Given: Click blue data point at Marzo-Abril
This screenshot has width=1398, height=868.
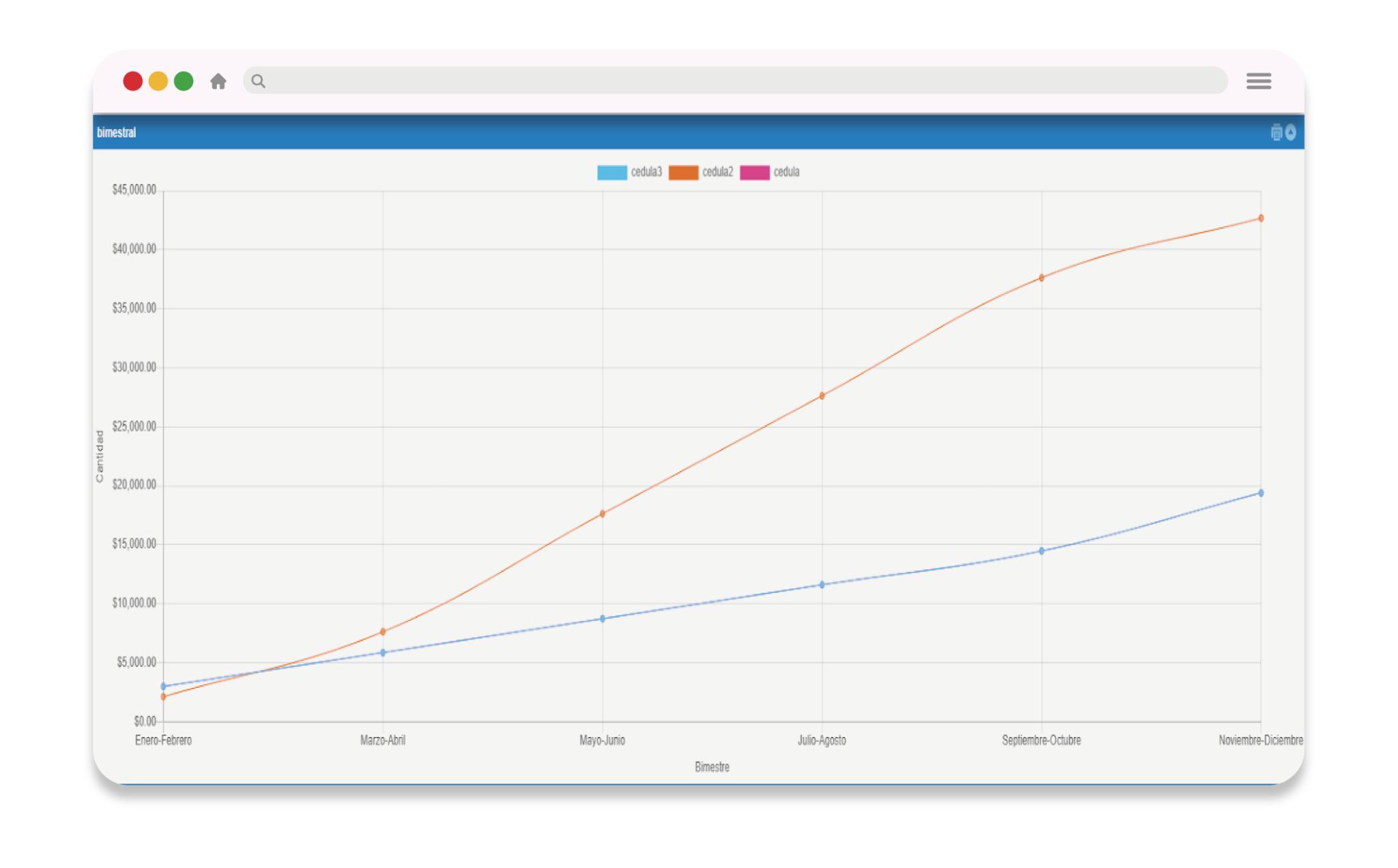Looking at the screenshot, I should coord(383,652).
